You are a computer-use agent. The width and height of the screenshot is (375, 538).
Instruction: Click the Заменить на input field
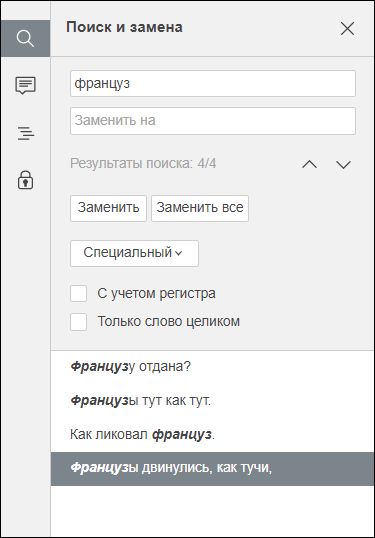click(x=213, y=121)
